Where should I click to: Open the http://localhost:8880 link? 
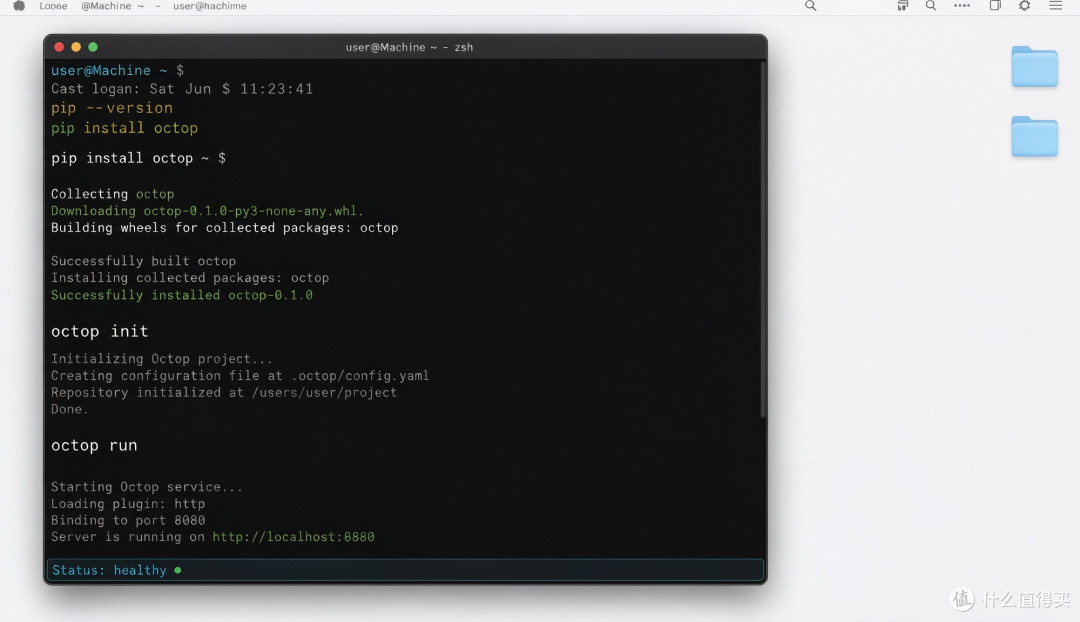coord(293,537)
